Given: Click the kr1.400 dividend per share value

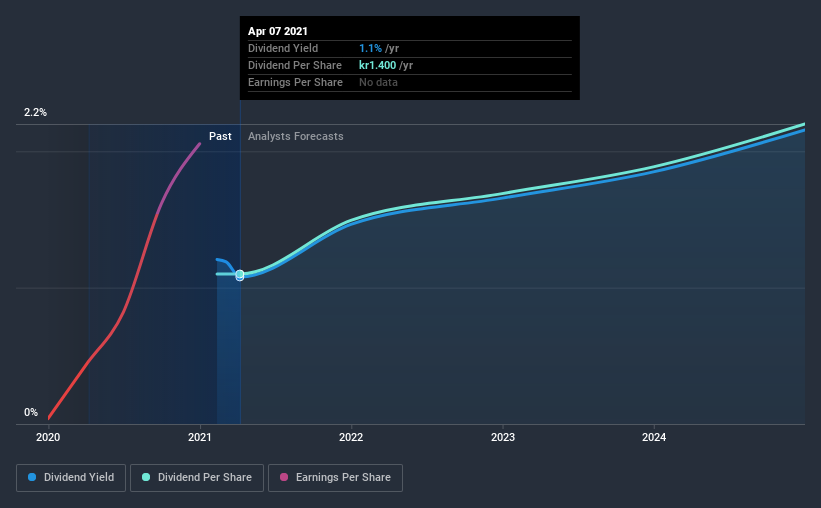Looking at the screenshot, I should [x=377, y=65].
